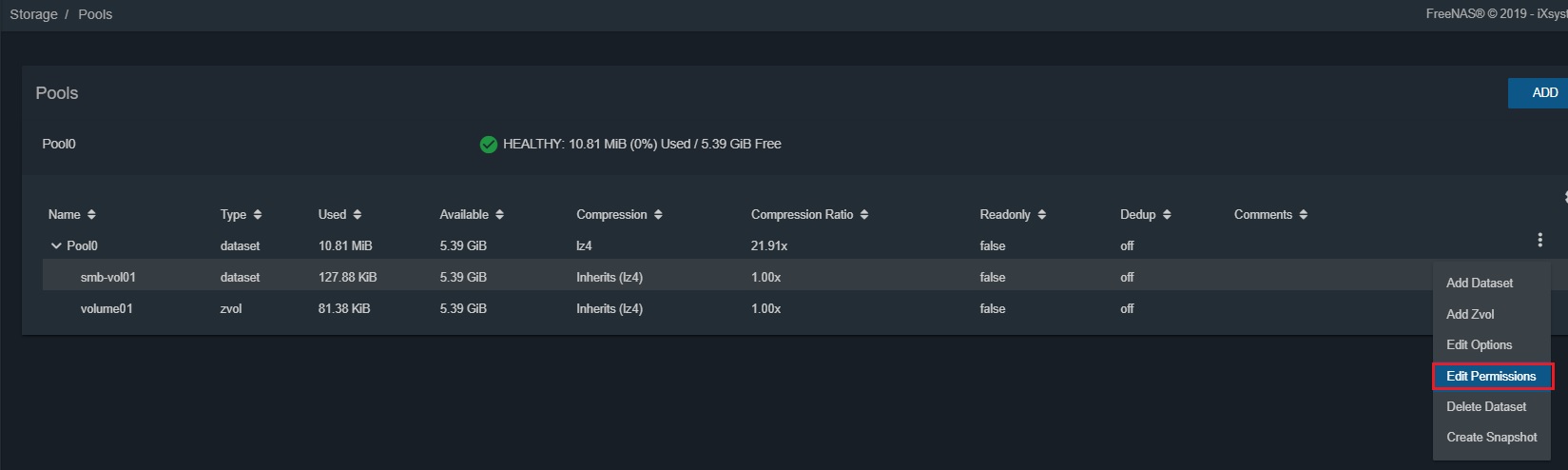Click Create Snapshot menu entry
Image resolution: width=1568 pixels, height=470 pixels.
click(x=1491, y=438)
